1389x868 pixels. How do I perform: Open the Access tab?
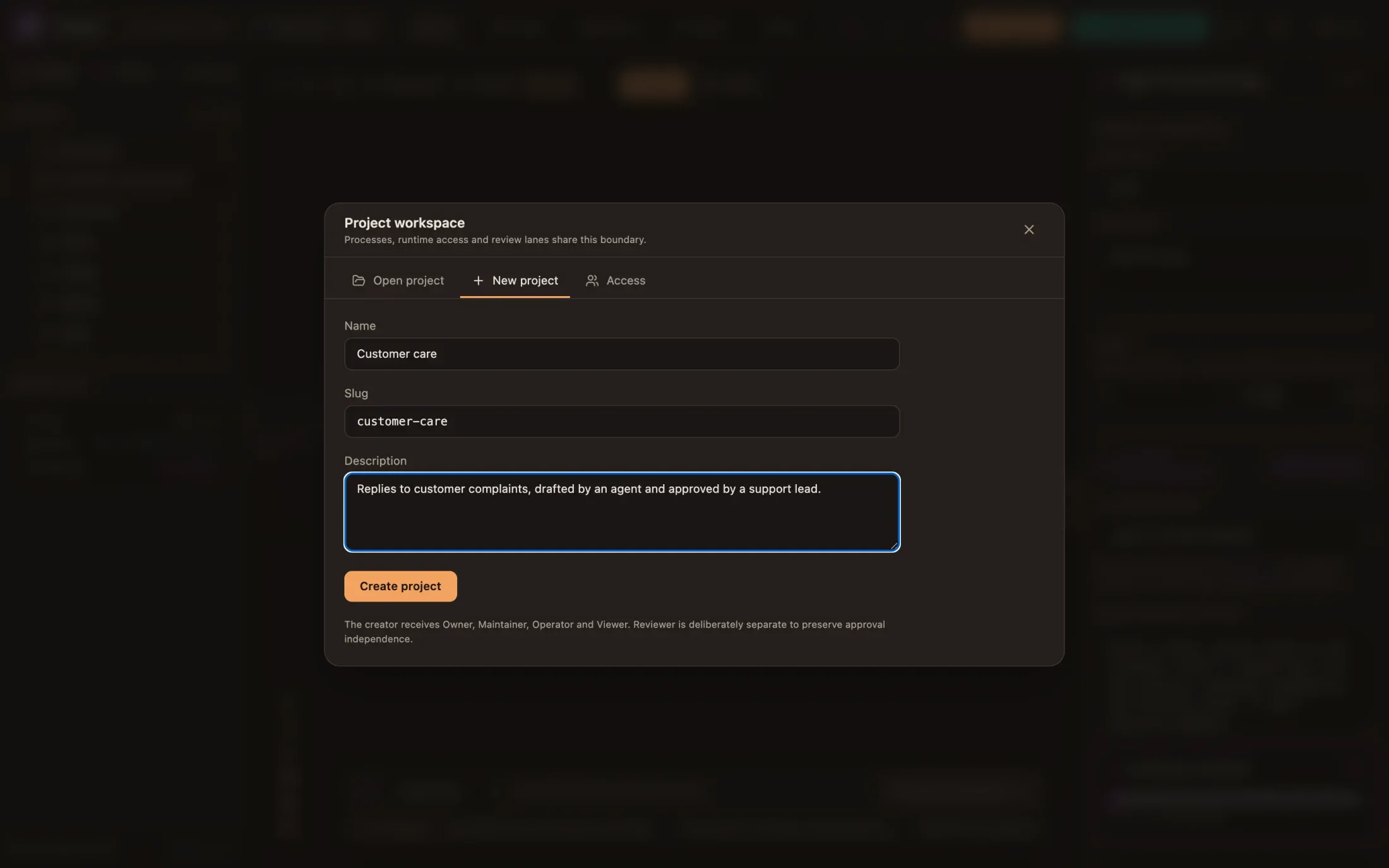615,280
